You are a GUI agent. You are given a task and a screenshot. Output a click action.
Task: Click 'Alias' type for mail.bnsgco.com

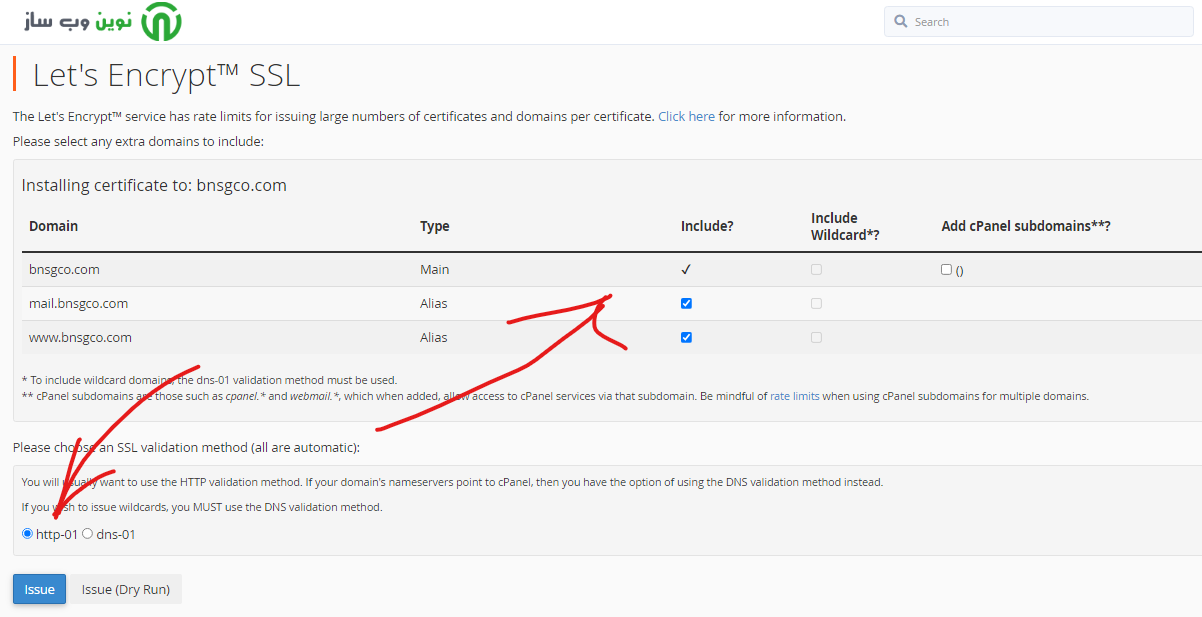(x=434, y=304)
